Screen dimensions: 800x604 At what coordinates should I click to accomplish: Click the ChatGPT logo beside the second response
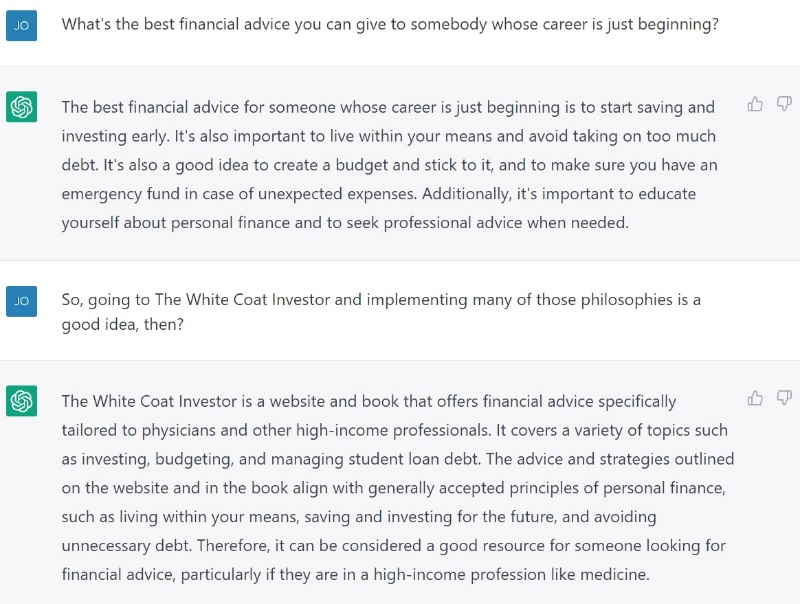click(x=23, y=400)
